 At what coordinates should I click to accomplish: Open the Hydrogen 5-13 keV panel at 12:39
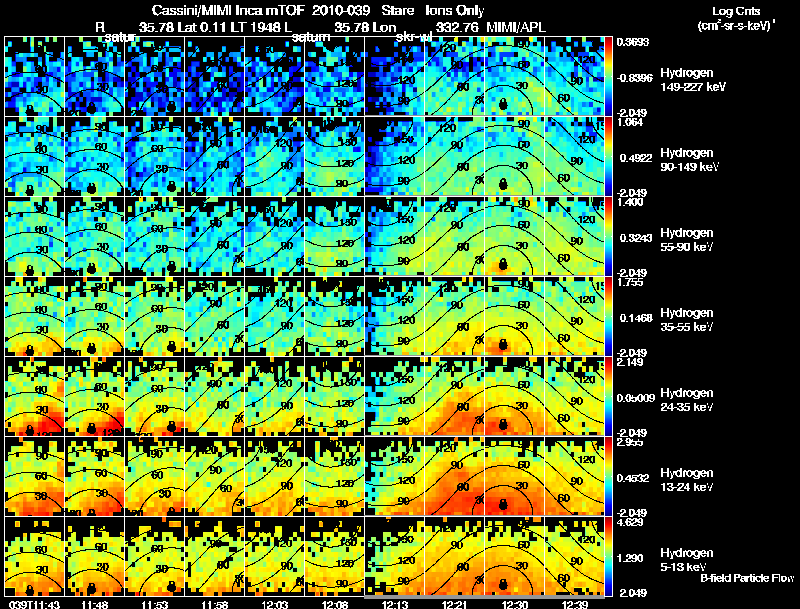(x=574, y=556)
